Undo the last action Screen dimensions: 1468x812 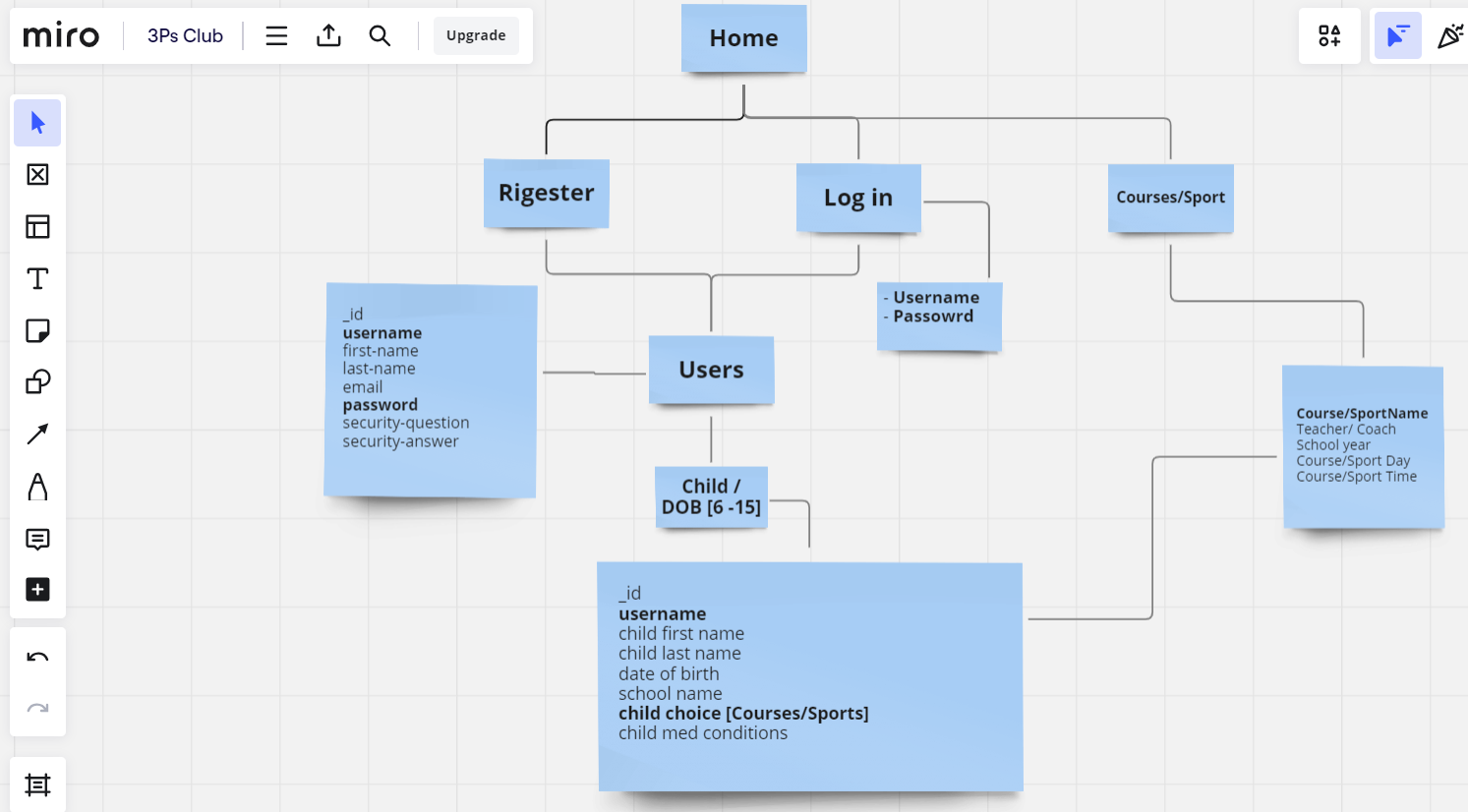[37, 657]
